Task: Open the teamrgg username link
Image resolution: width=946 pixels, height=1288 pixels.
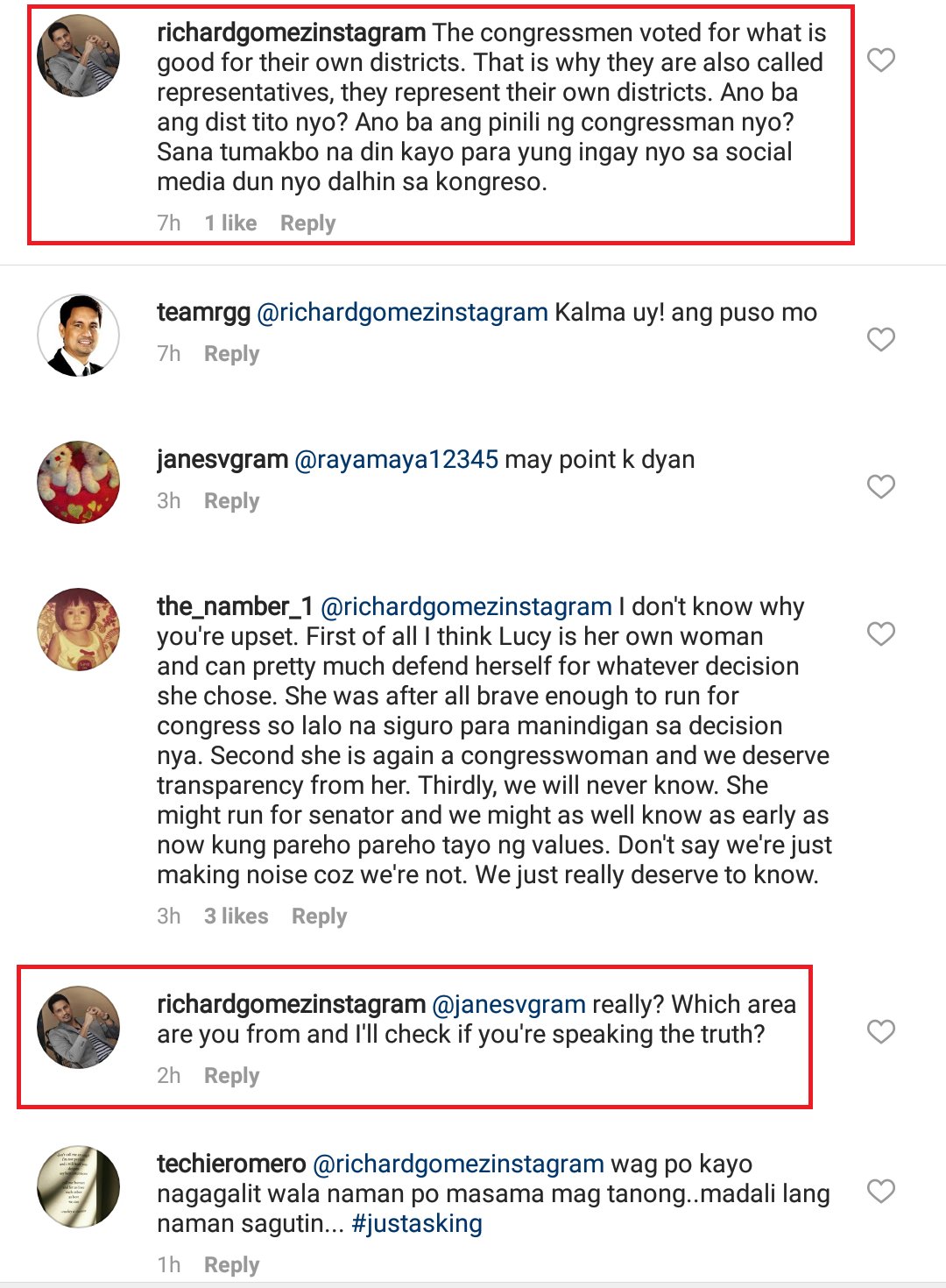Action: [x=203, y=312]
